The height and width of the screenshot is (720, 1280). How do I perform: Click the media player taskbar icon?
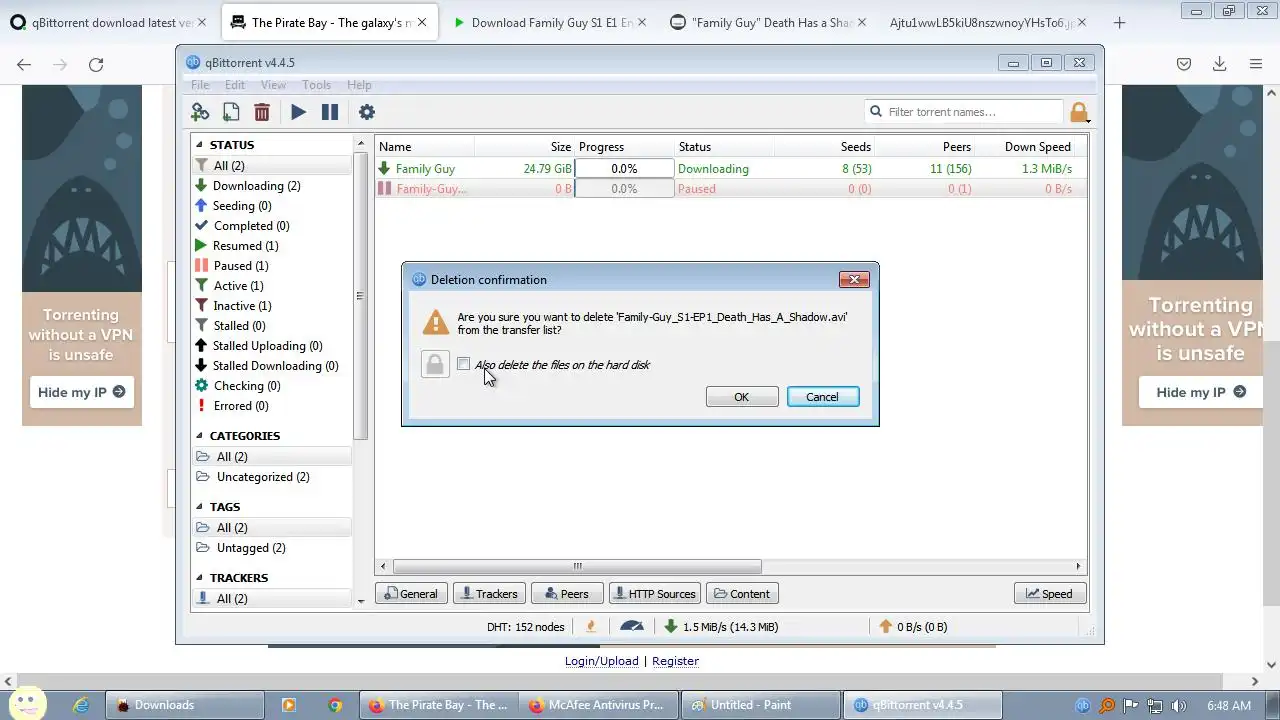(289, 705)
